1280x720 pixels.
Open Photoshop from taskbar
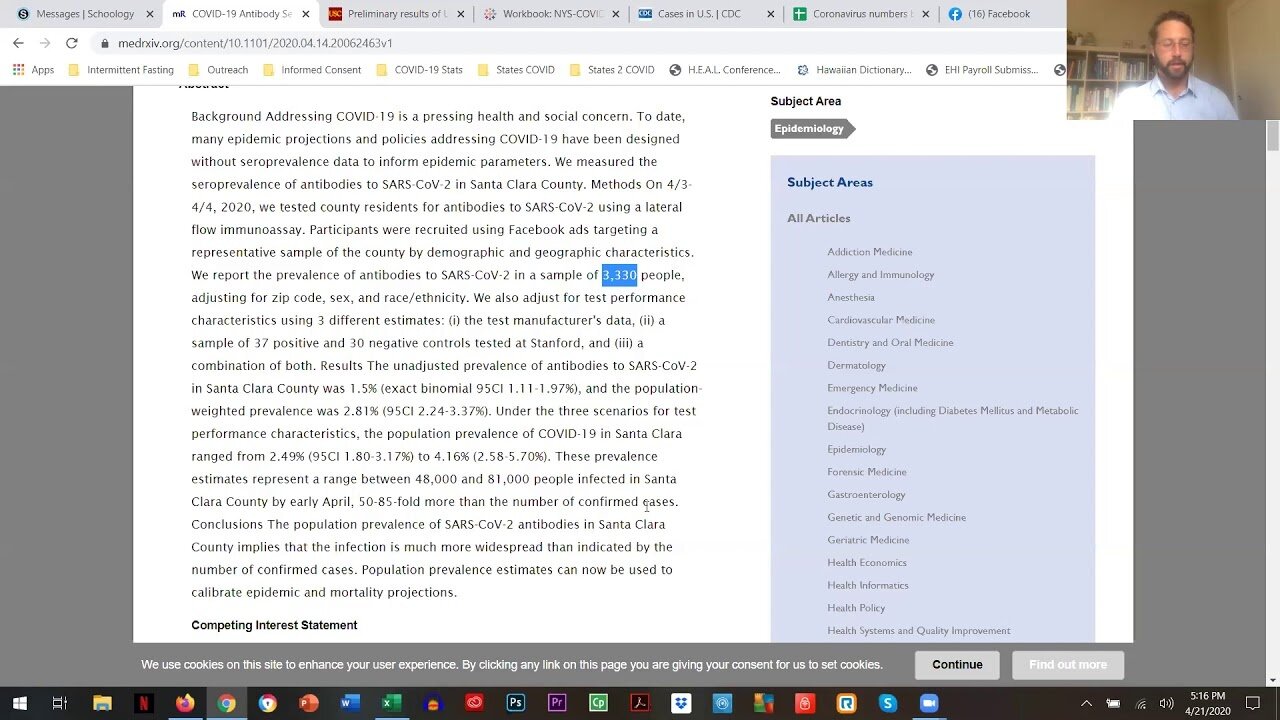[x=516, y=703]
